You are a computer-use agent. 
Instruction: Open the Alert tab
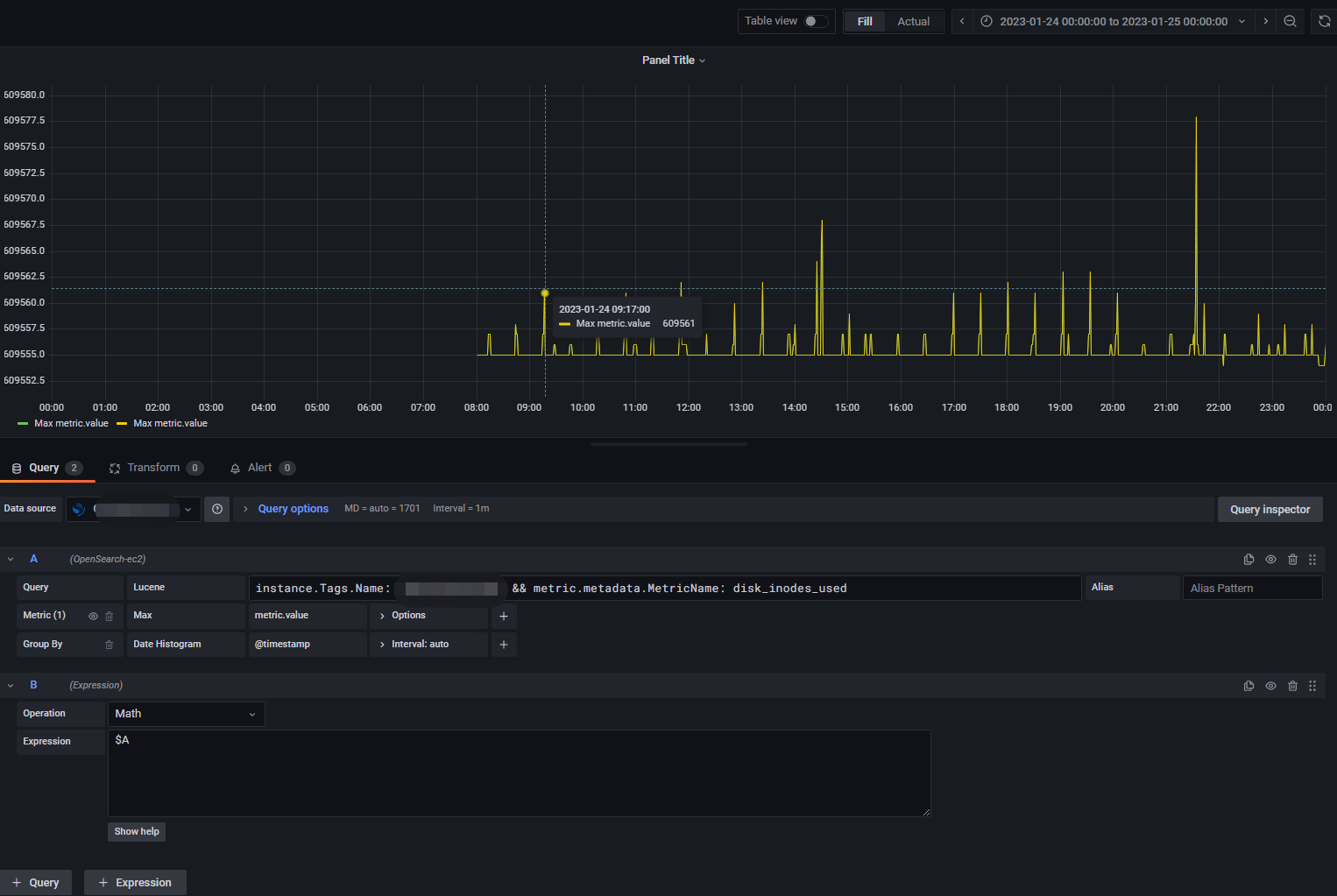coord(259,467)
